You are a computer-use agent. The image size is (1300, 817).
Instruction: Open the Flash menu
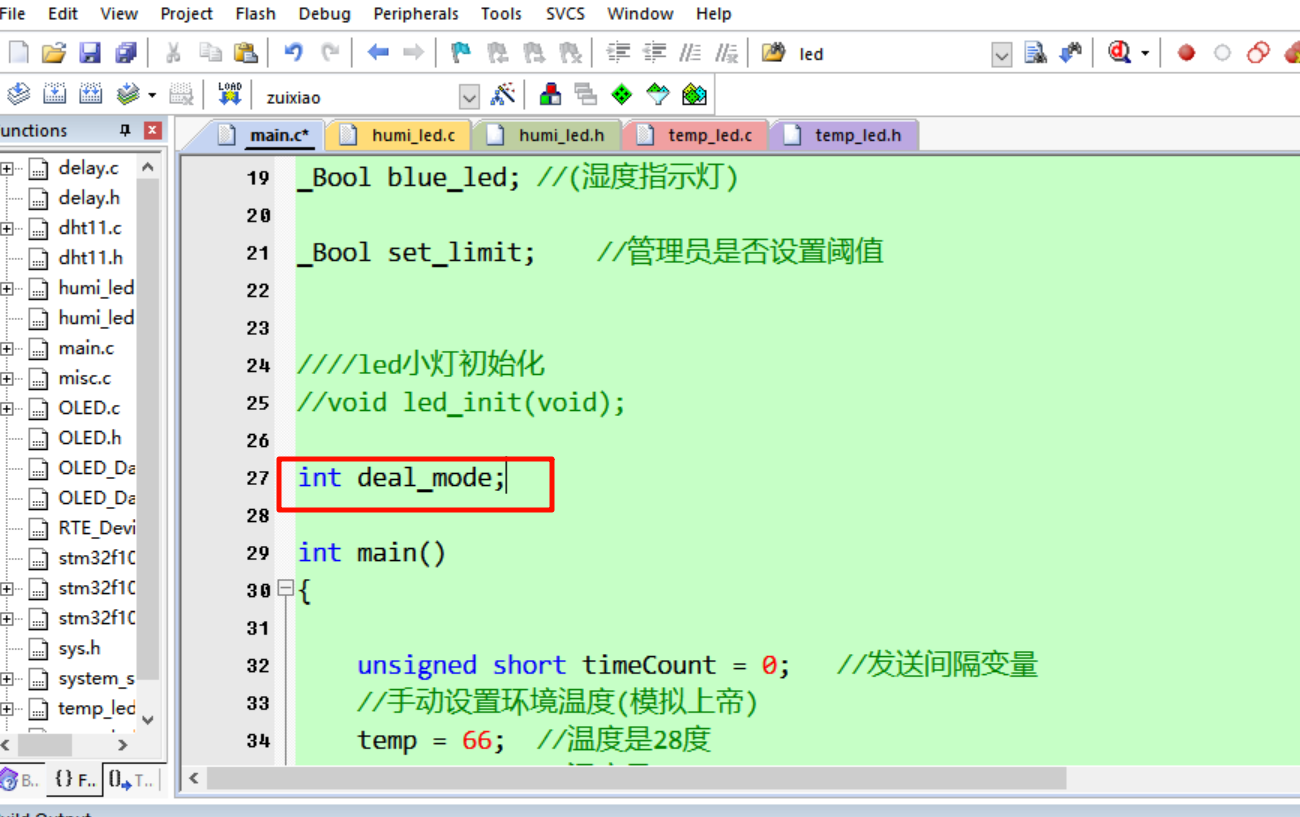[x=256, y=14]
